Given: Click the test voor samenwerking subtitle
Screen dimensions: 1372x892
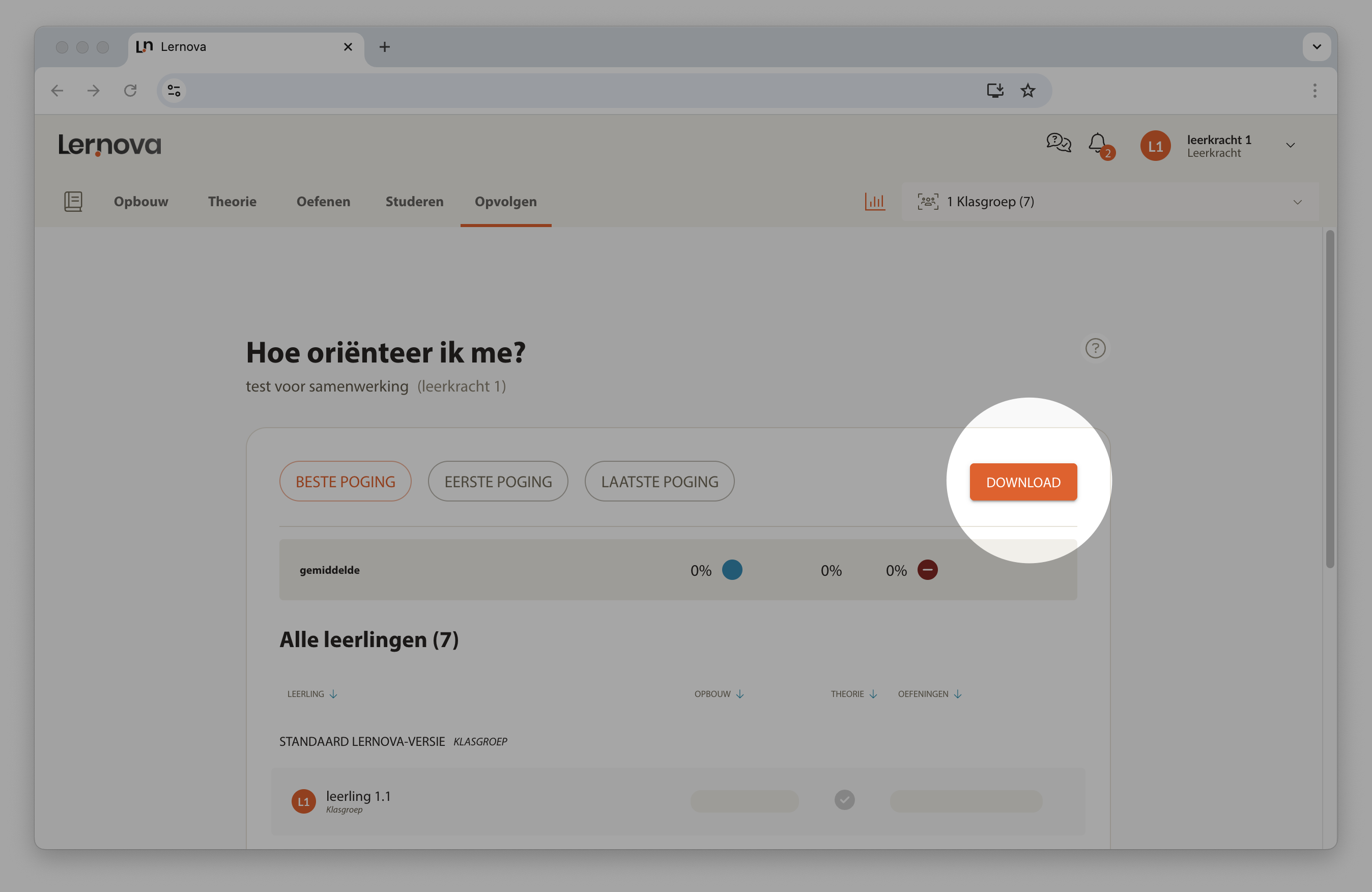Looking at the screenshot, I should click(327, 386).
